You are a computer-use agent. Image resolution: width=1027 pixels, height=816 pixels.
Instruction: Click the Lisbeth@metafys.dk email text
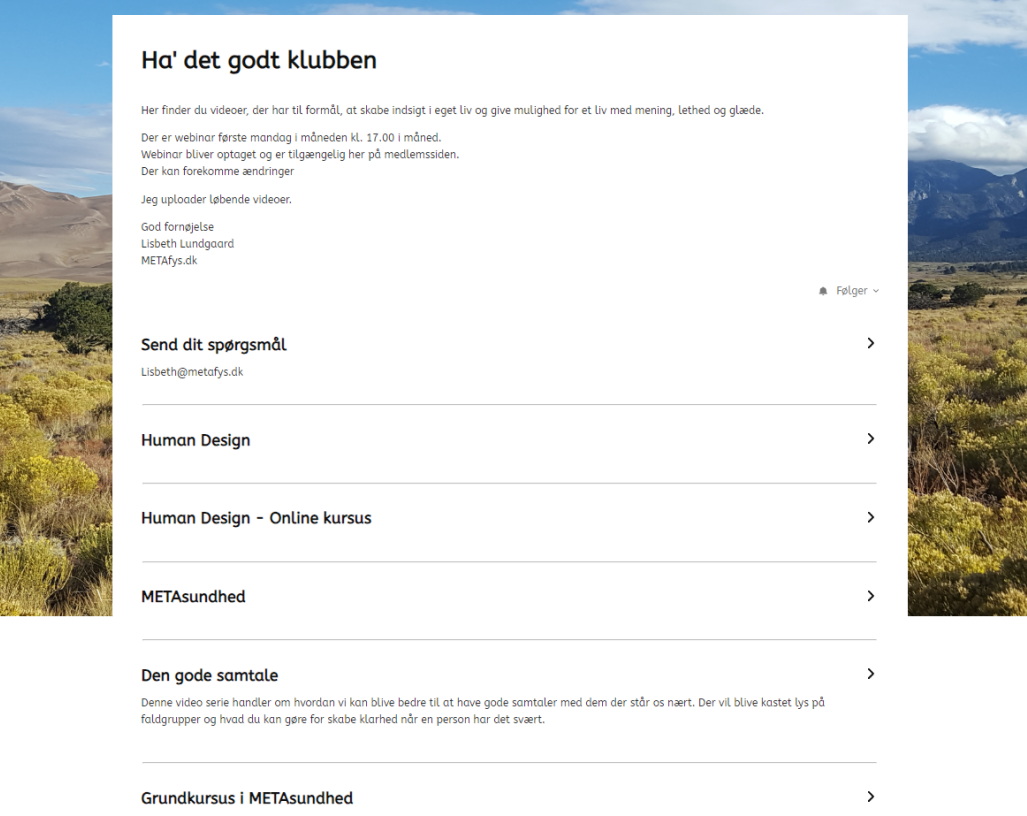coord(192,372)
